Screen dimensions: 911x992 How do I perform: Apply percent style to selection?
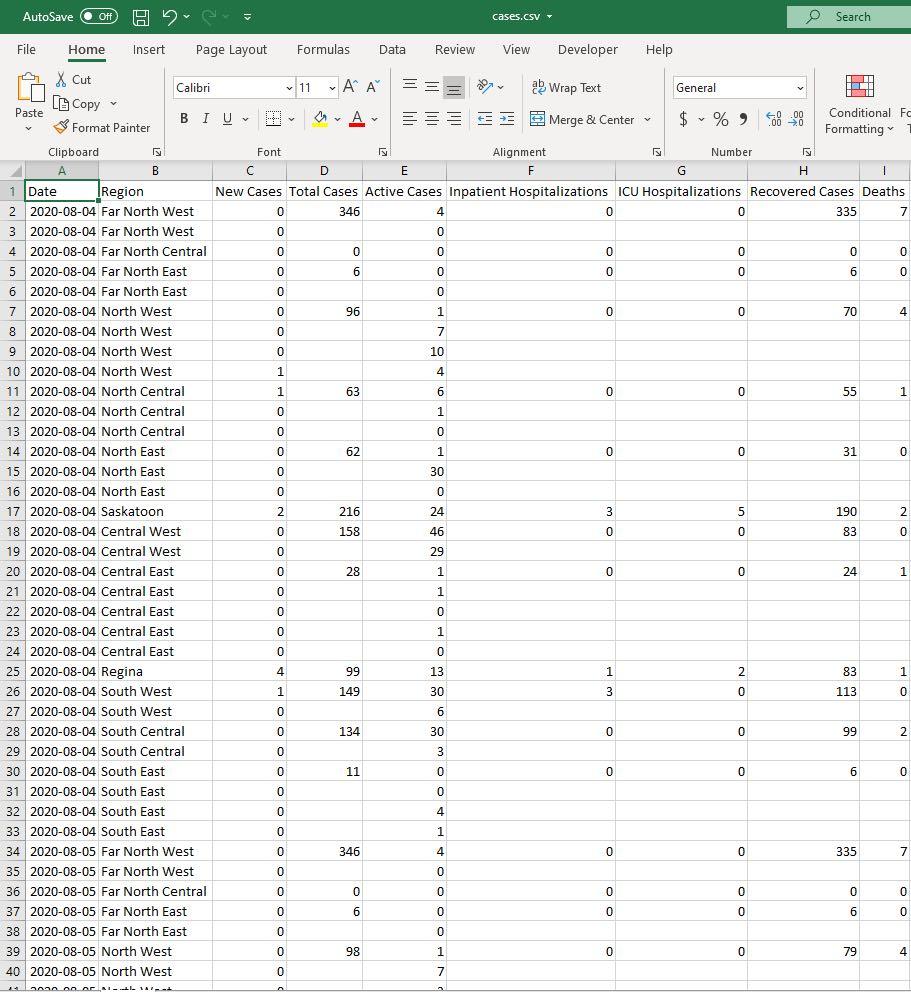coord(720,119)
